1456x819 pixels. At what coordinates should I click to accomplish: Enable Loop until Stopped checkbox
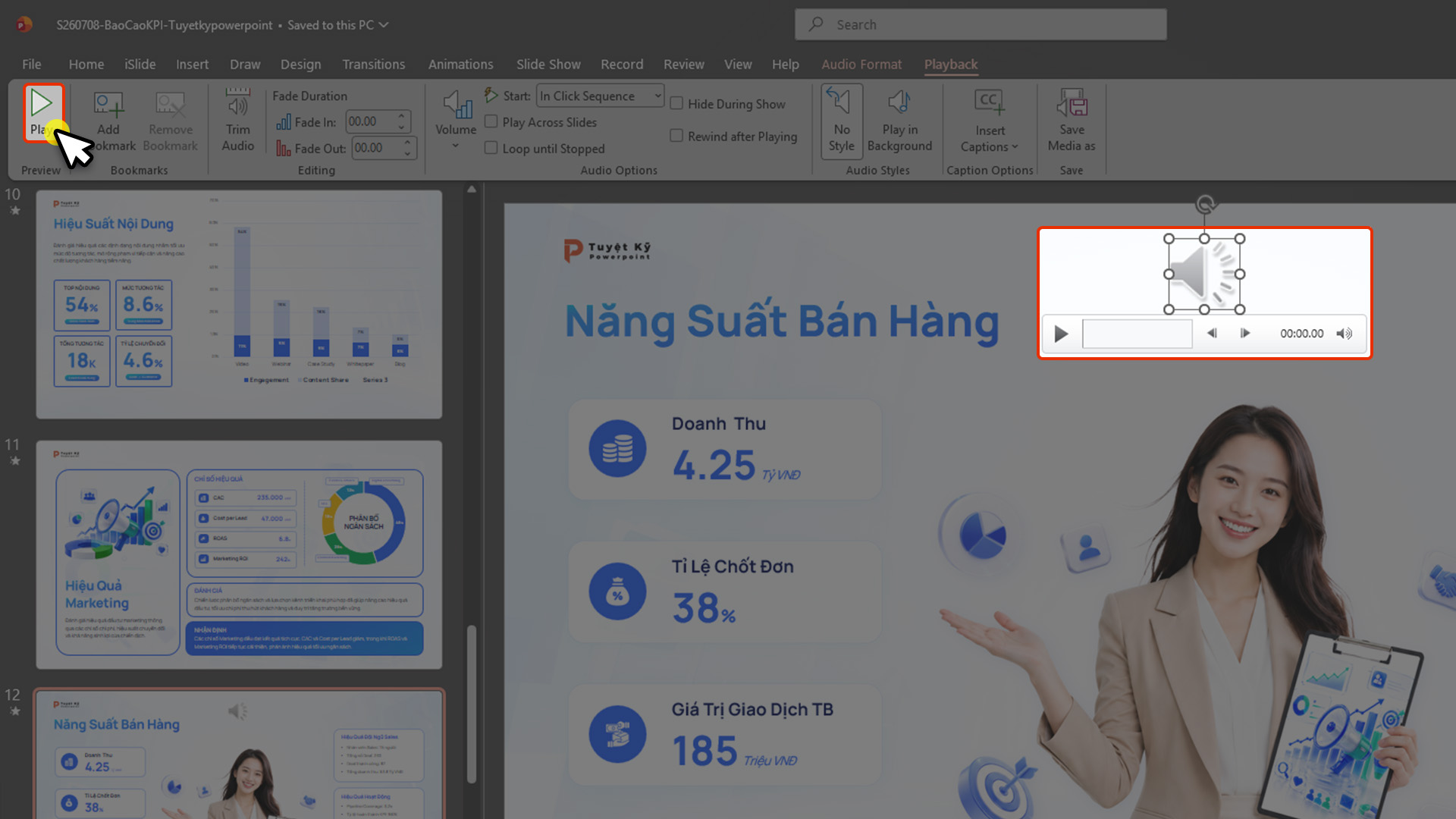(491, 148)
